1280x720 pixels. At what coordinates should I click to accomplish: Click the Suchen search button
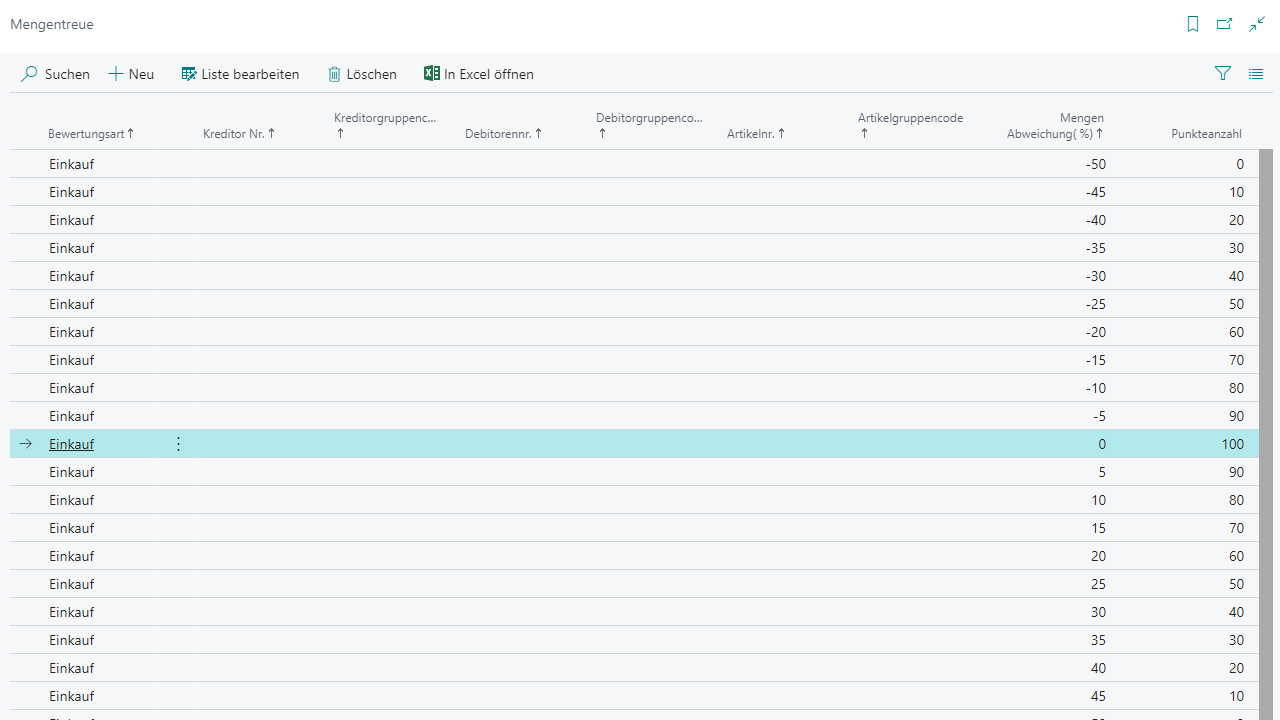coord(56,74)
